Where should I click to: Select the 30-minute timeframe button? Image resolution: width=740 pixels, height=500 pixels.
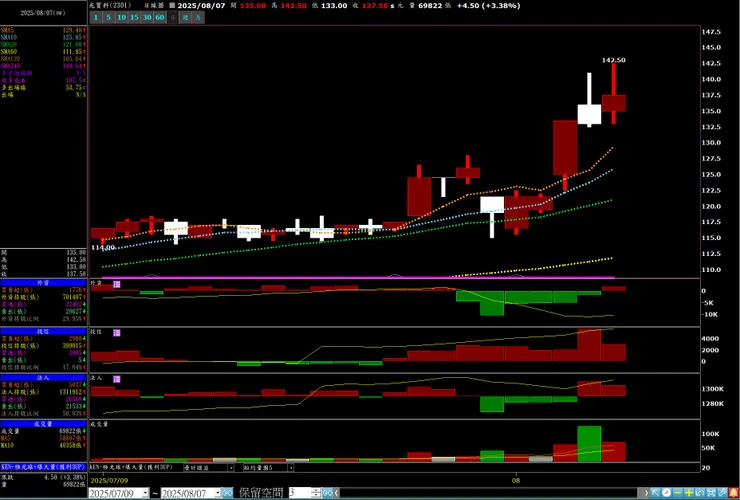[147, 17]
